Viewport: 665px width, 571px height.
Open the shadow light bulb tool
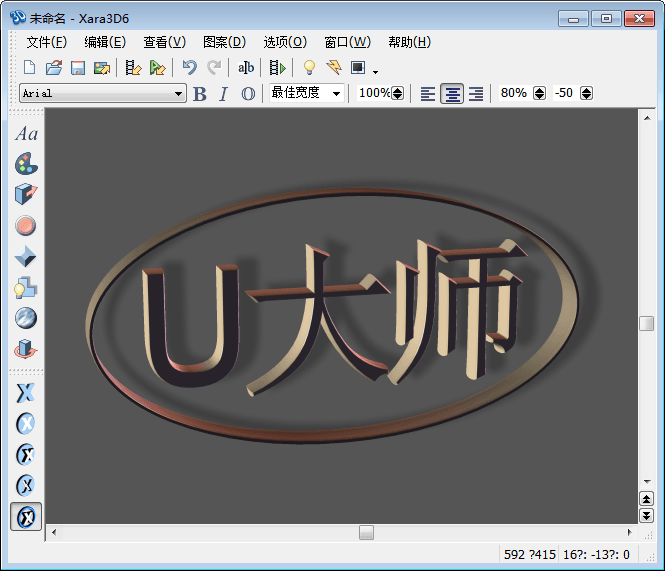[x=25, y=288]
